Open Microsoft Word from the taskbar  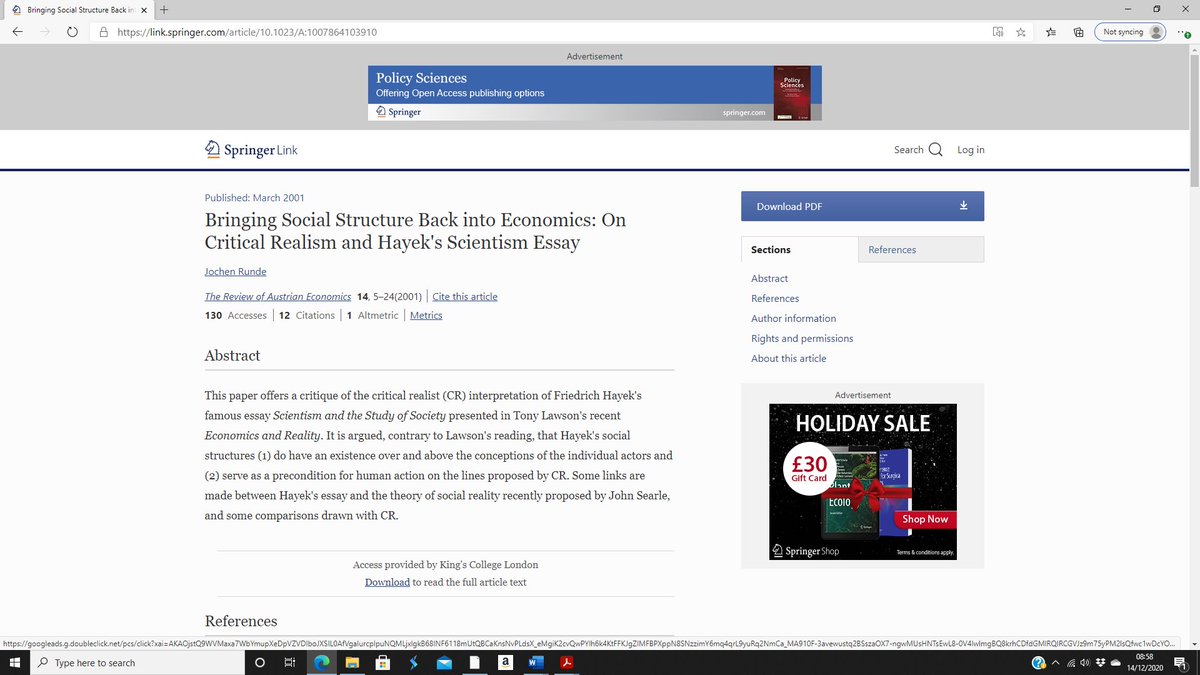tap(536, 662)
